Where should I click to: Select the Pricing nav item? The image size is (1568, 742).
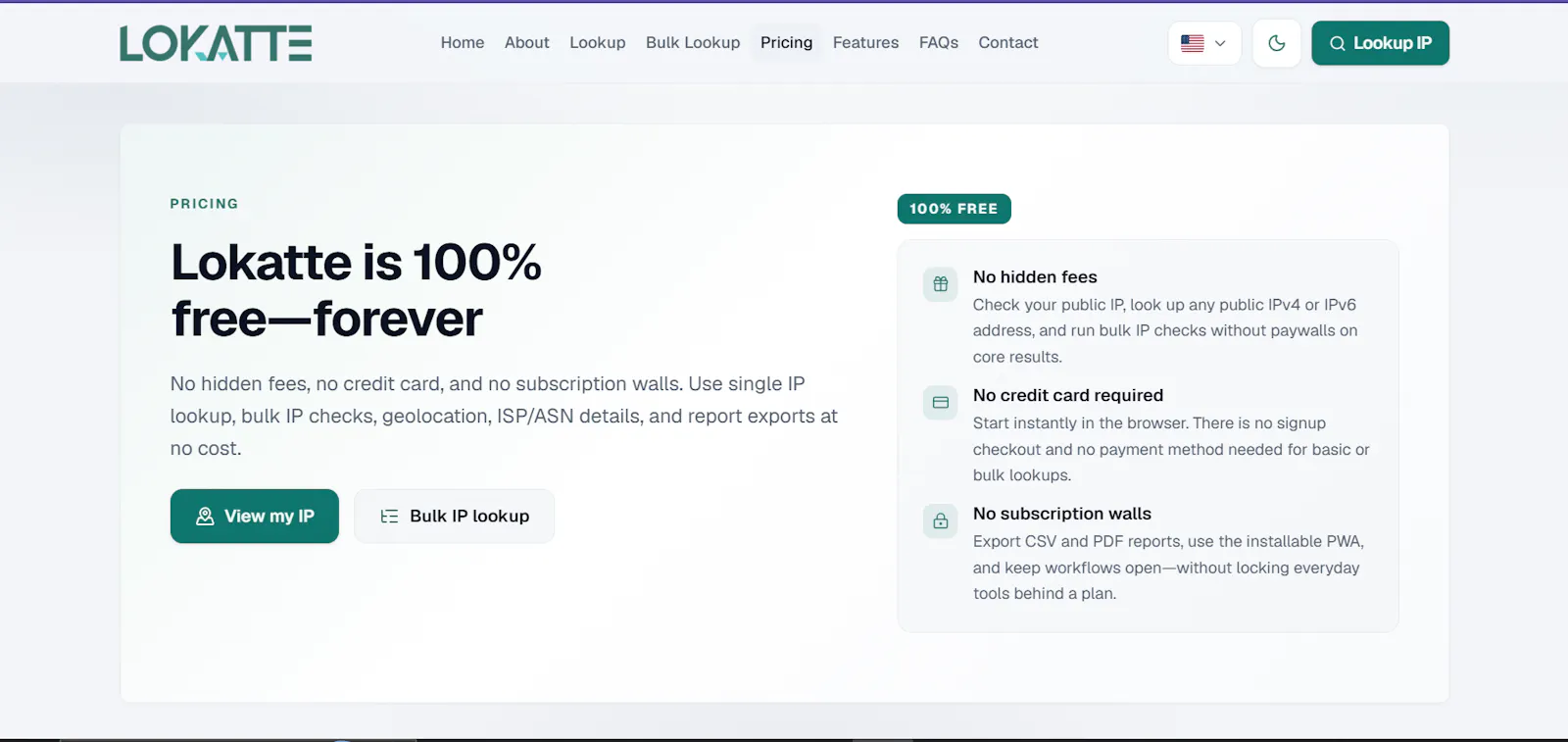[787, 43]
